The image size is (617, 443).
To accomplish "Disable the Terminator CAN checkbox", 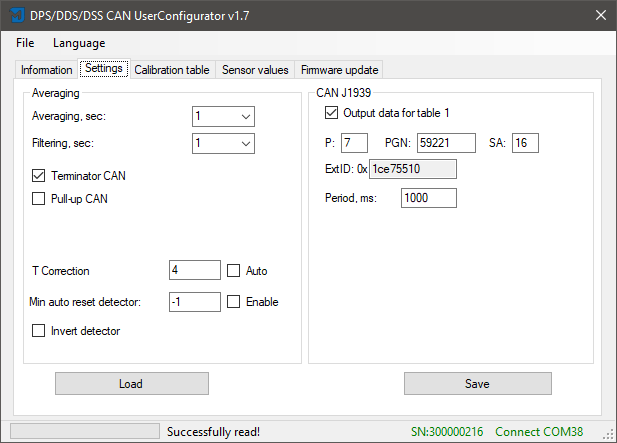I will tap(40, 176).
